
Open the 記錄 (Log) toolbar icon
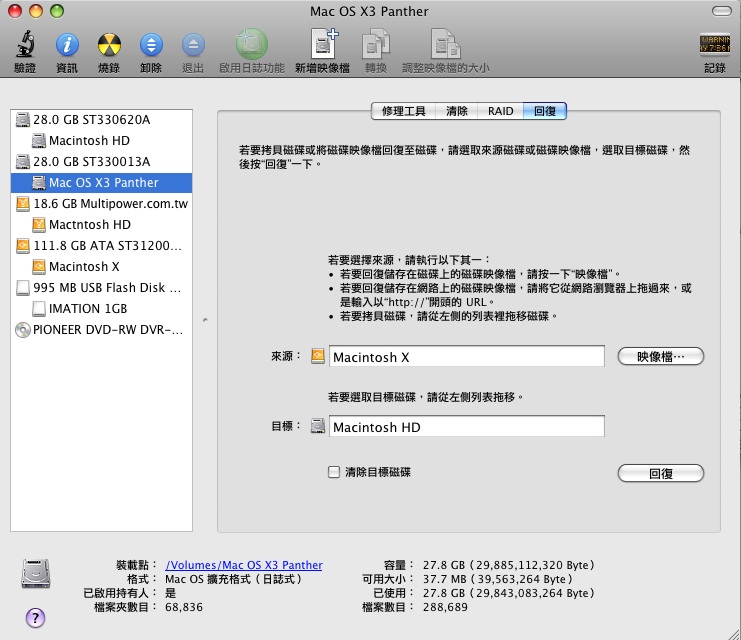coord(715,44)
